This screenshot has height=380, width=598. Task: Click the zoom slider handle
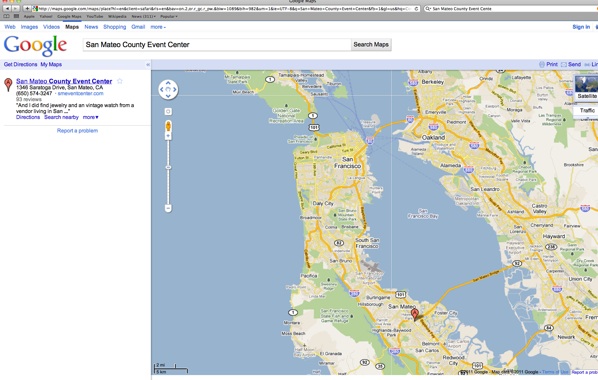(x=168, y=167)
